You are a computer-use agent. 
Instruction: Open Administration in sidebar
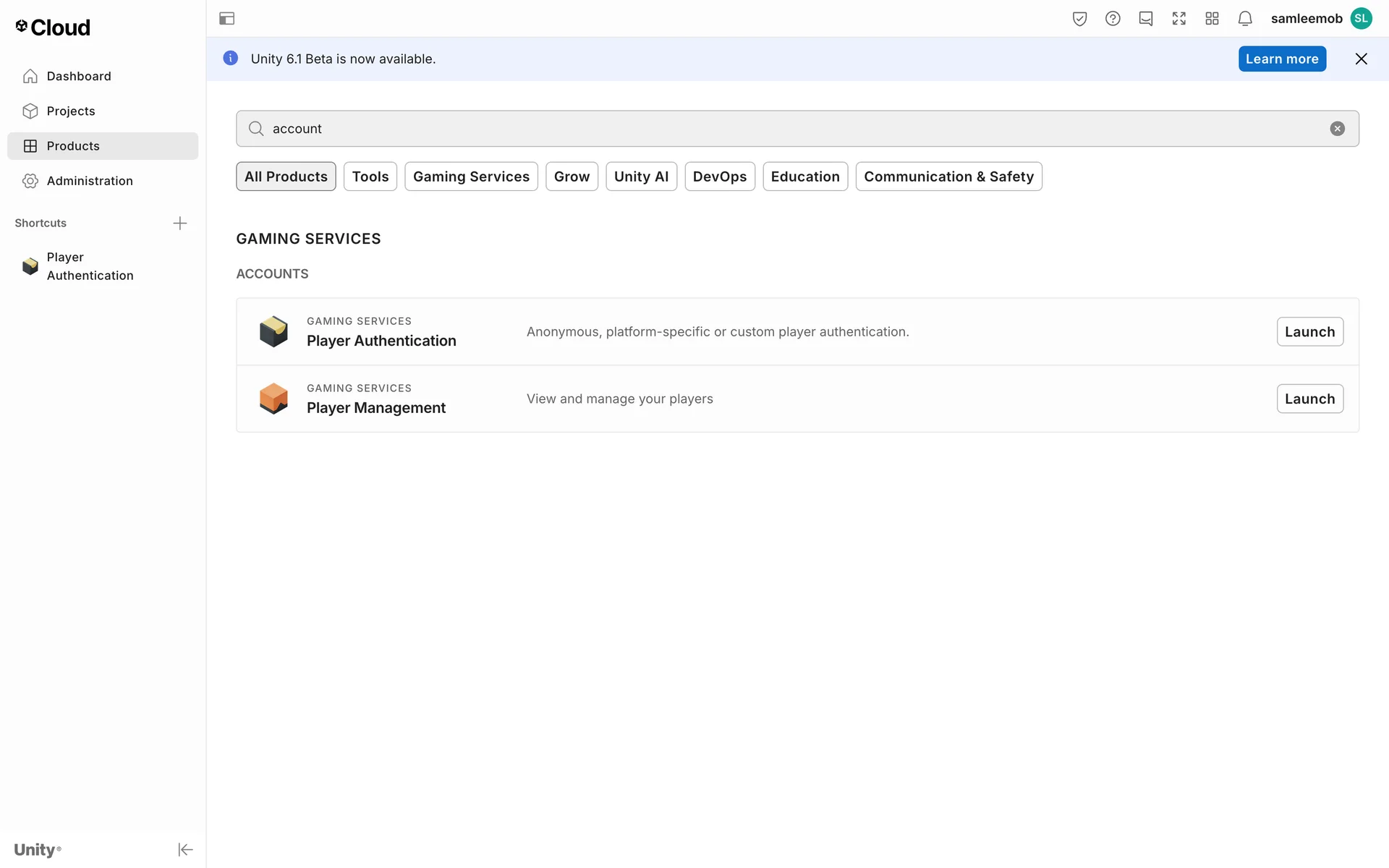[90, 181]
